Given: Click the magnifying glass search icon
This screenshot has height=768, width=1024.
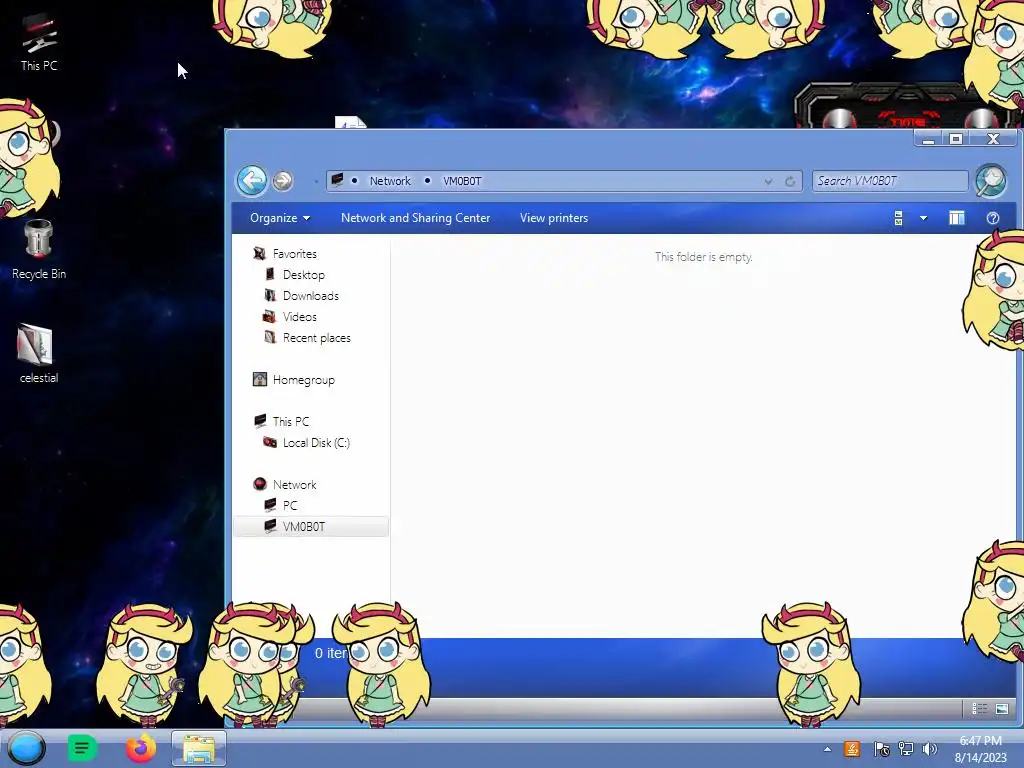Looking at the screenshot, I should [991, 181].
